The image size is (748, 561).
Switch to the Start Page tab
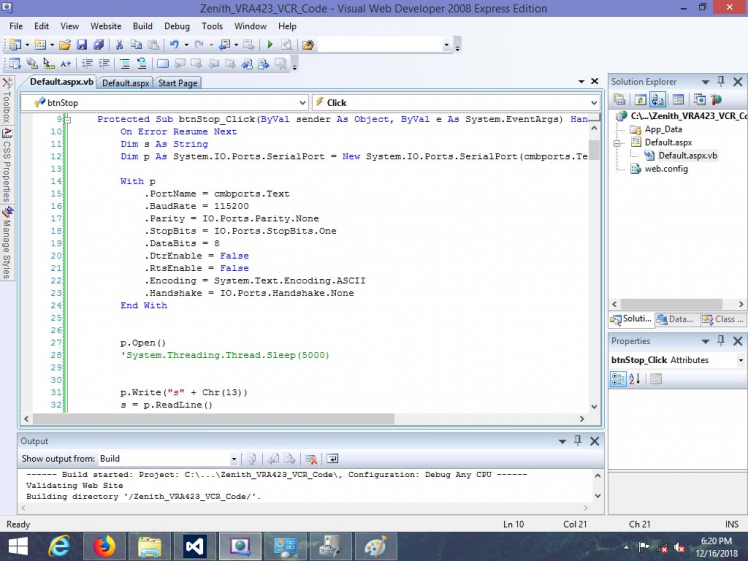pyautogui.click(x=178, y=83)
